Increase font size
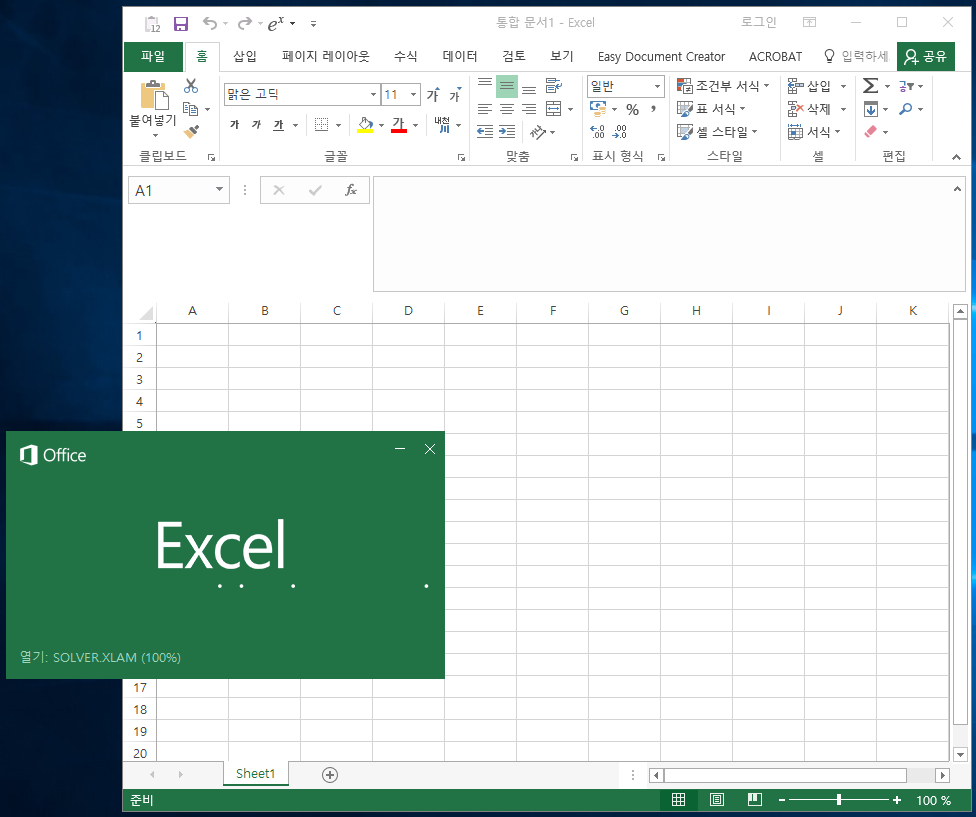This screenshot has height=817, width=976. [433, 95]
